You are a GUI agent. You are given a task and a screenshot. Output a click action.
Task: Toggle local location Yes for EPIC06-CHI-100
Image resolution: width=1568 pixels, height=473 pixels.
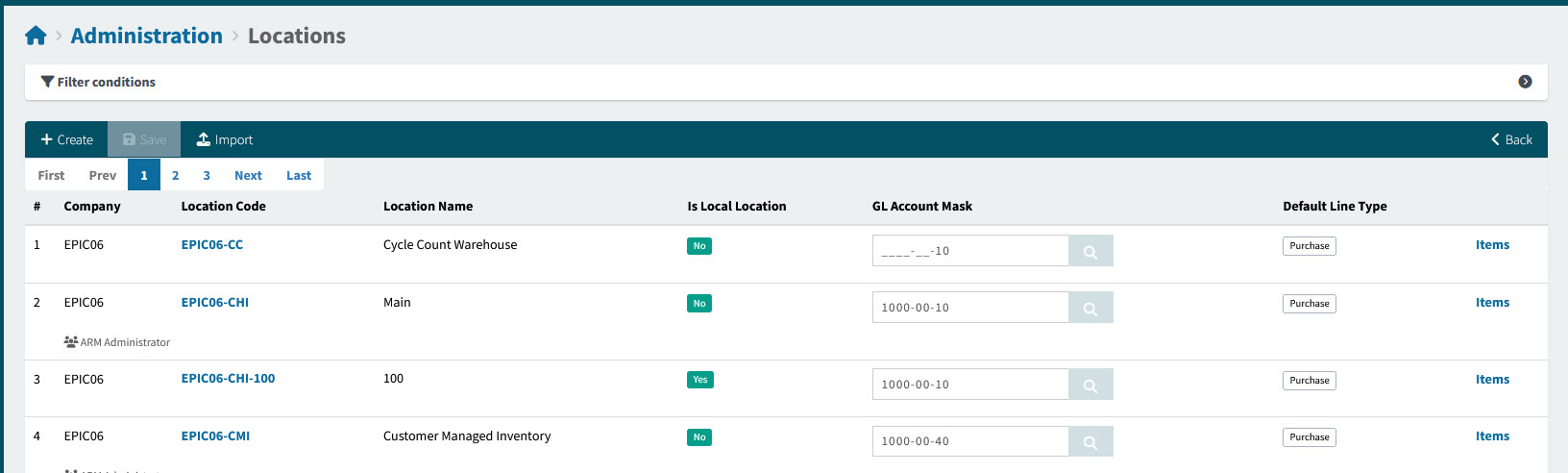point(700,380)
